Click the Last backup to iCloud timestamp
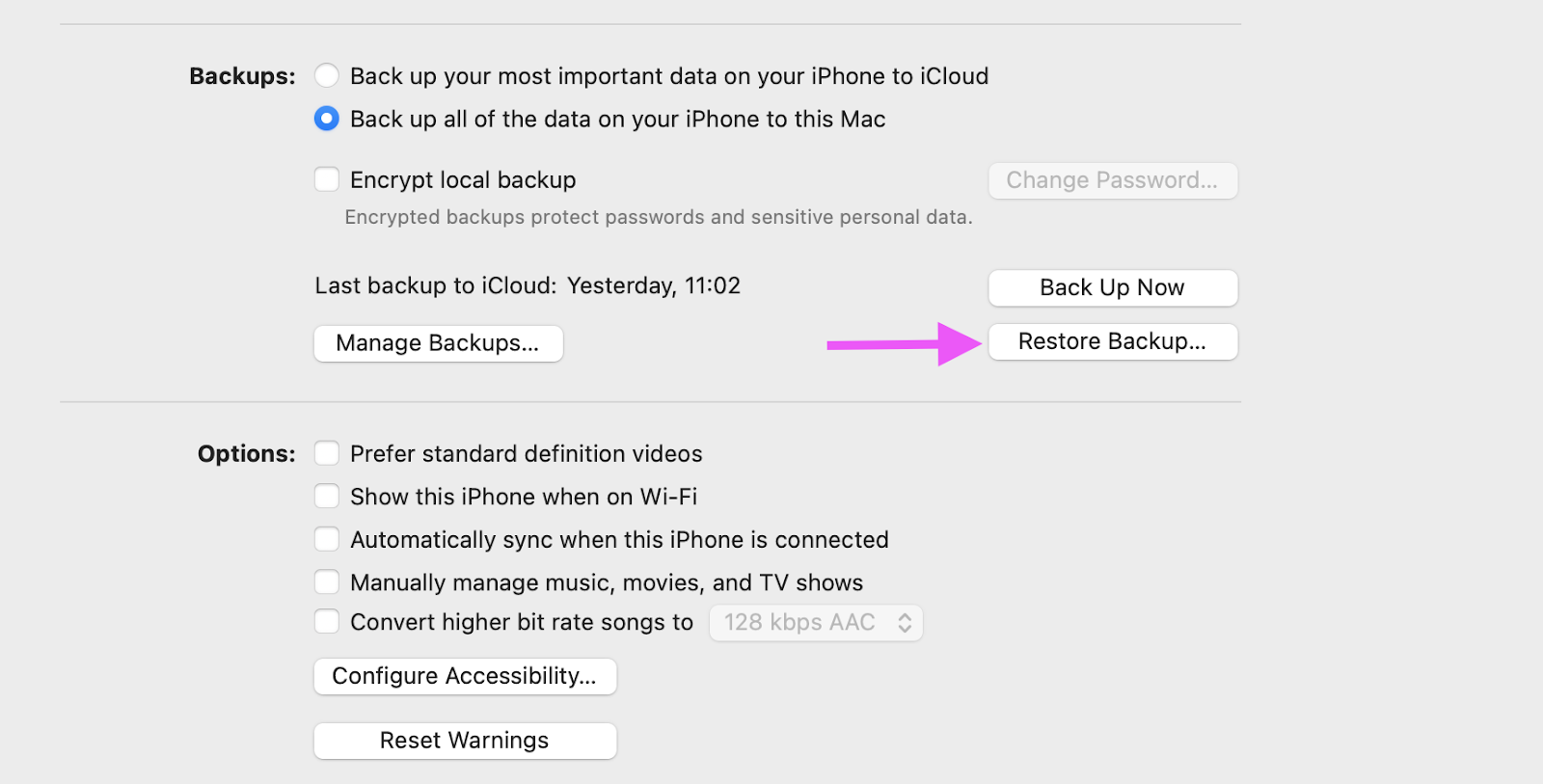The width and height of the screenshot is (1543, 784). (653, 286)
